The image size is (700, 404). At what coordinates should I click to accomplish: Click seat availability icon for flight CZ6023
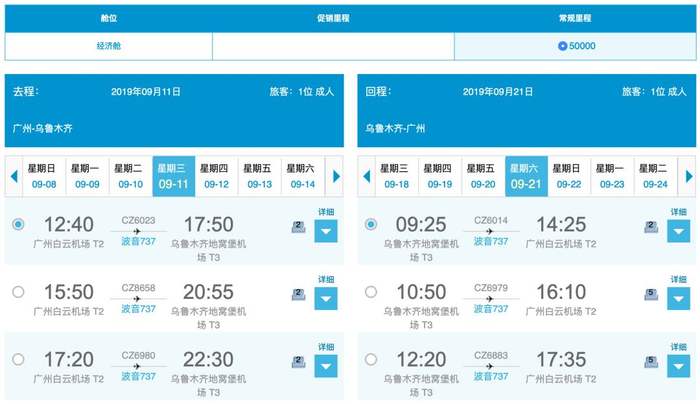tap(298, 227)
